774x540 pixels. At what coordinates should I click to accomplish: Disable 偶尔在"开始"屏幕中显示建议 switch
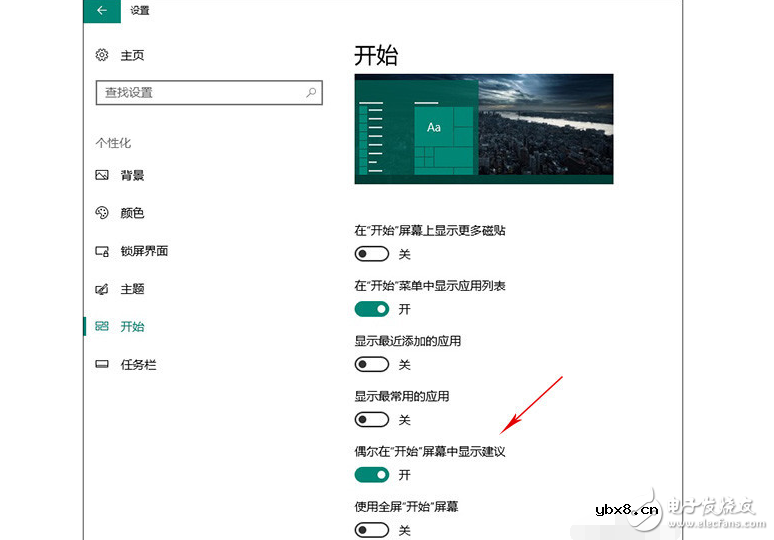(x=372, y=475)
